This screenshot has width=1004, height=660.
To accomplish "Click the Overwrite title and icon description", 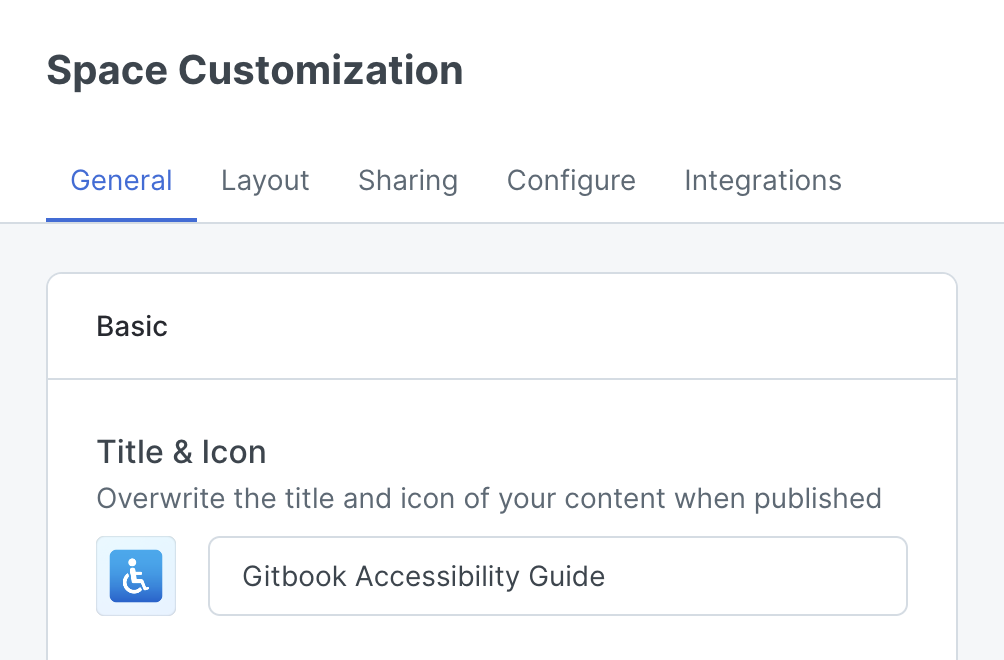I will (x=489, y=499).
